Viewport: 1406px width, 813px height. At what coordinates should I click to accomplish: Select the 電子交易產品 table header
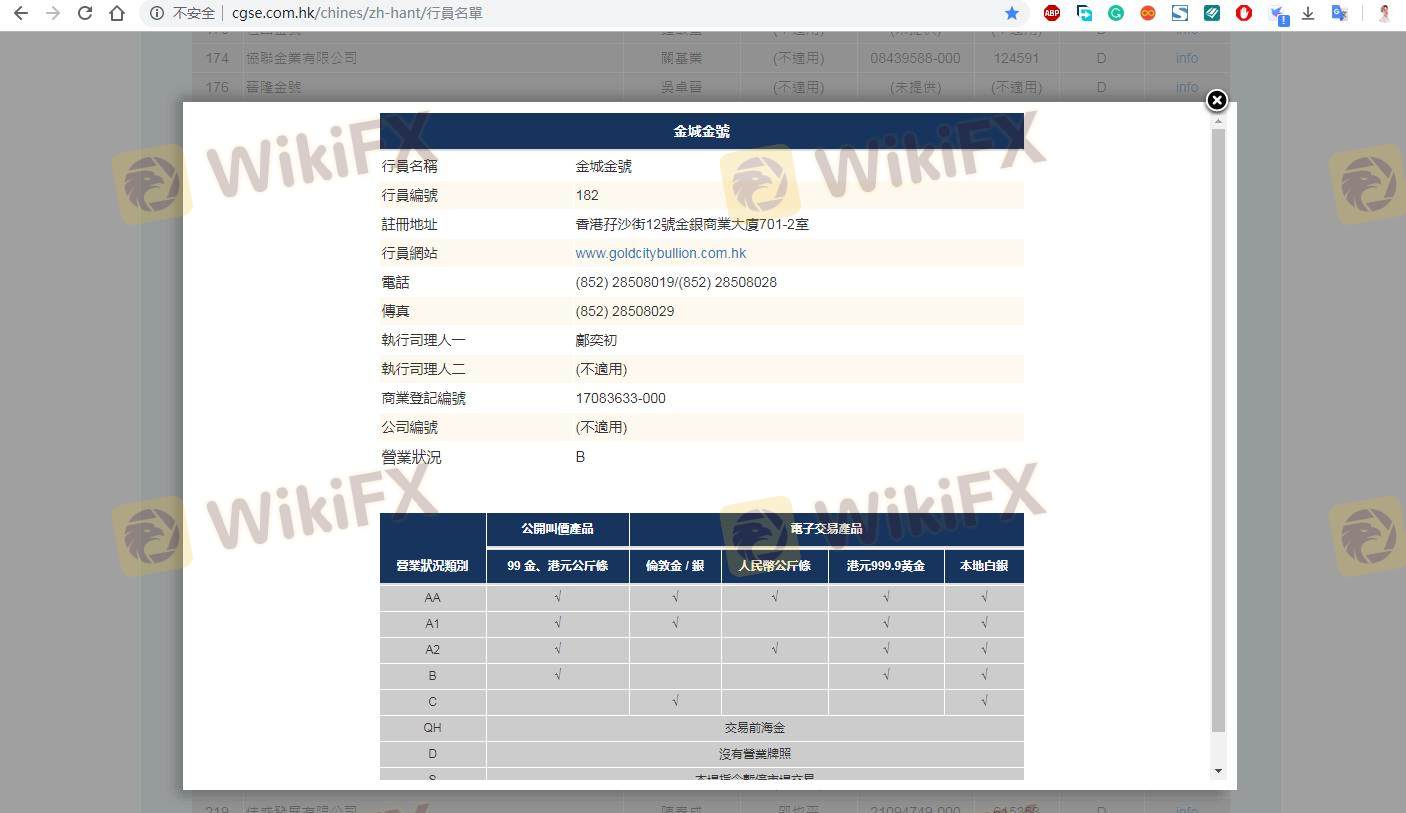click(x=826, y=528)
